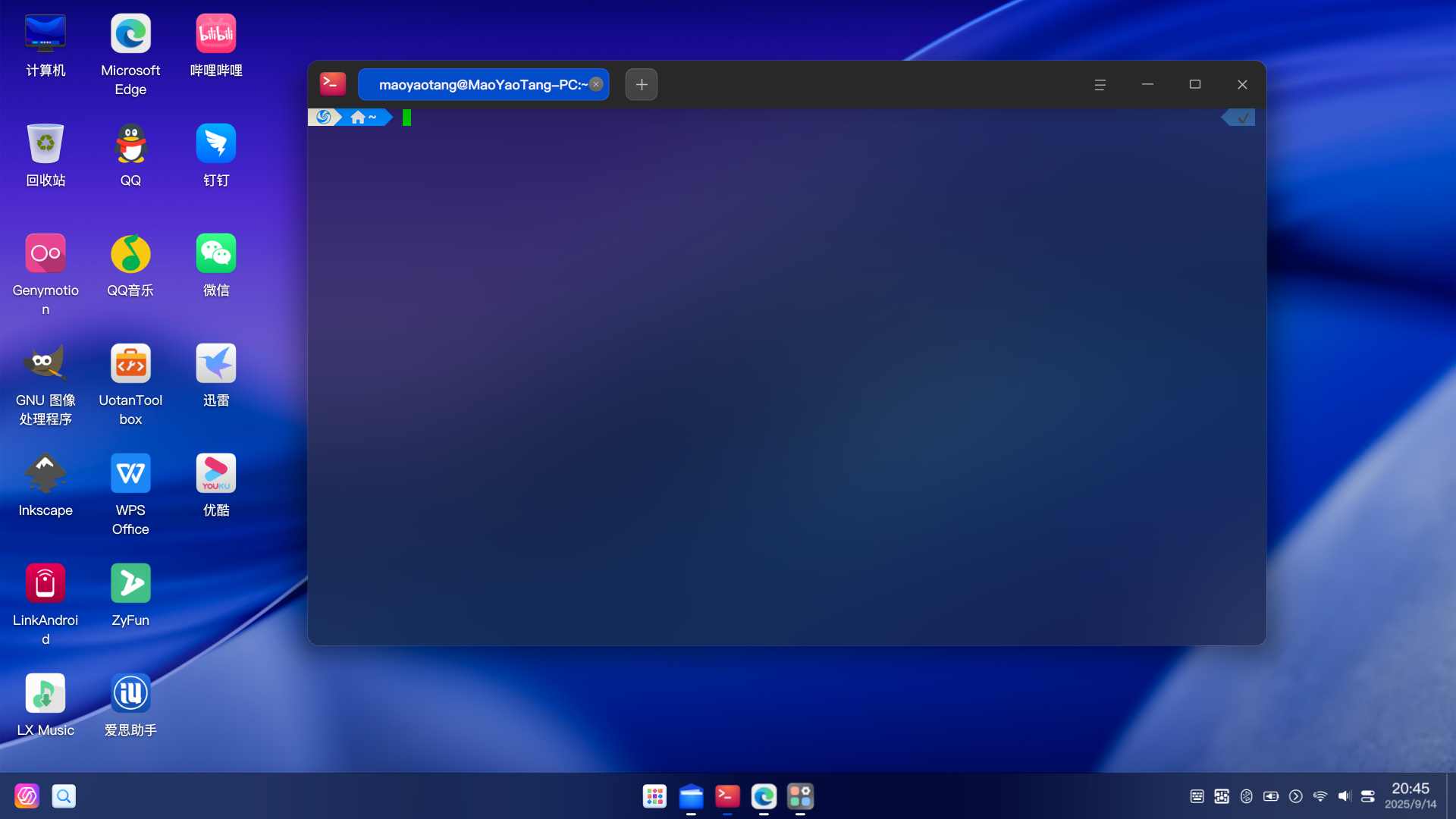The image size is (1456, 819).
Task: Launch QQ from the desktop
Action: coord(130,155)
